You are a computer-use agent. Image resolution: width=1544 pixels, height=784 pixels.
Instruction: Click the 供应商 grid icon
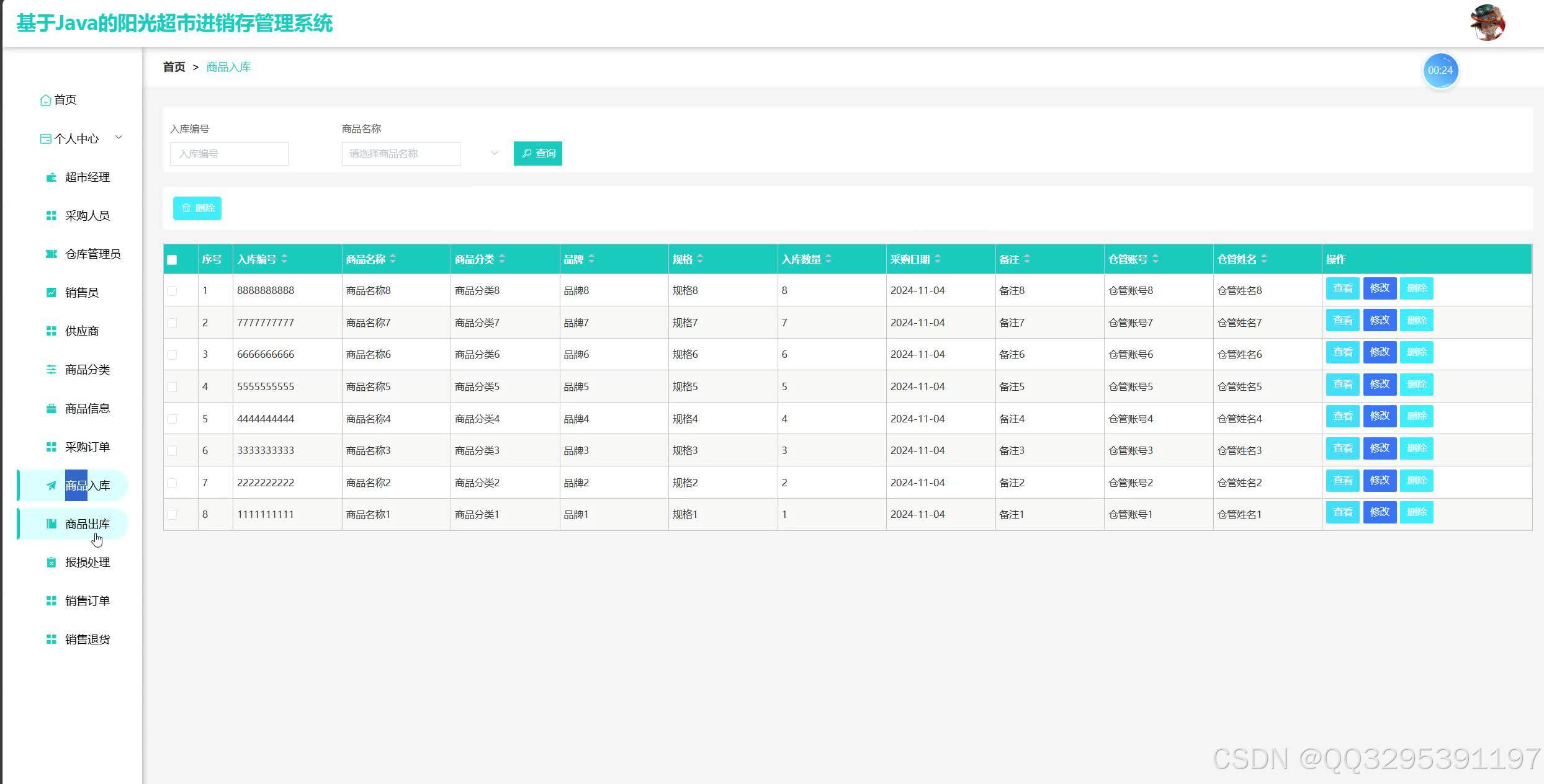52,331
